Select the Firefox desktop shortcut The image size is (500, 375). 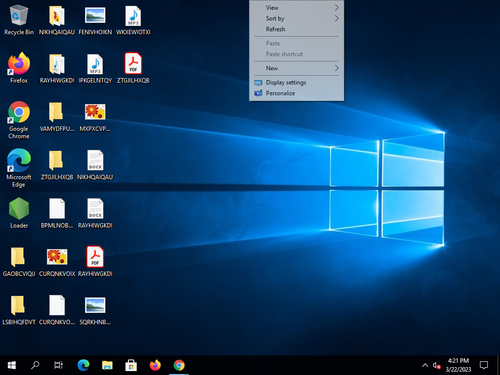pyautogui.click(x=19, y=68)
